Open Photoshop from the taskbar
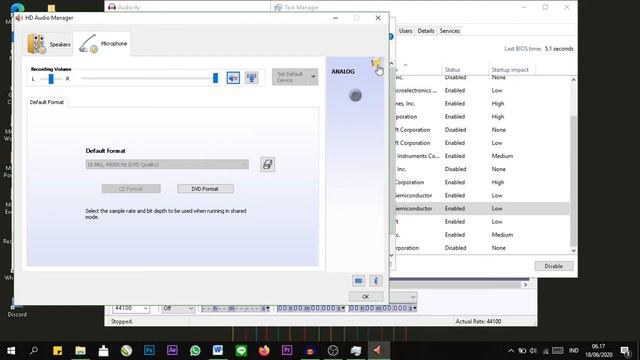The image size is (640, 360). tap(149, 351)
